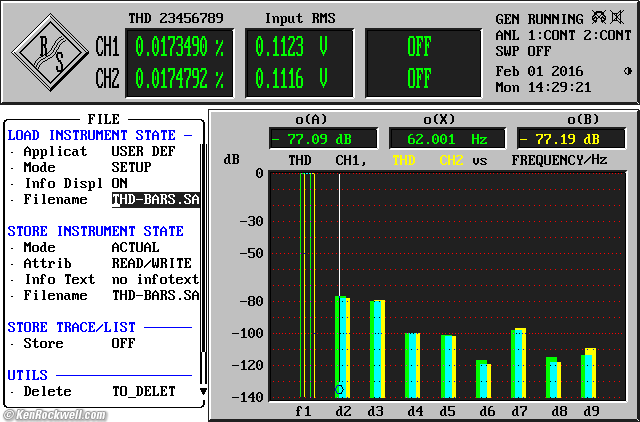640x422 pixels.
Task: Click the d9 harmonic bar
Action: [x=589, y=374]
